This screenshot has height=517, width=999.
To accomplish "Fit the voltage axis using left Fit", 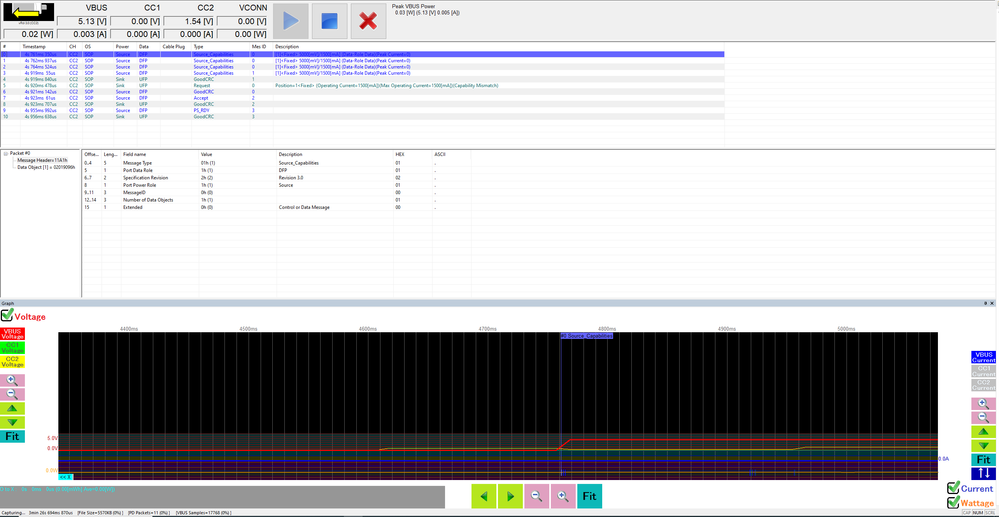I will point(11,436).
